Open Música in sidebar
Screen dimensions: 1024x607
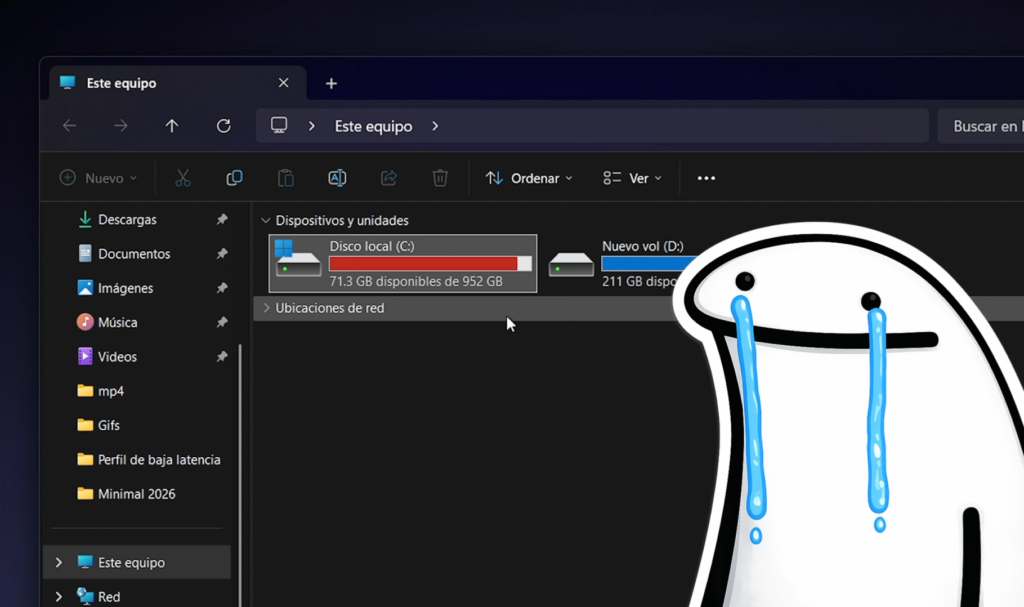(x=118, y=322)
